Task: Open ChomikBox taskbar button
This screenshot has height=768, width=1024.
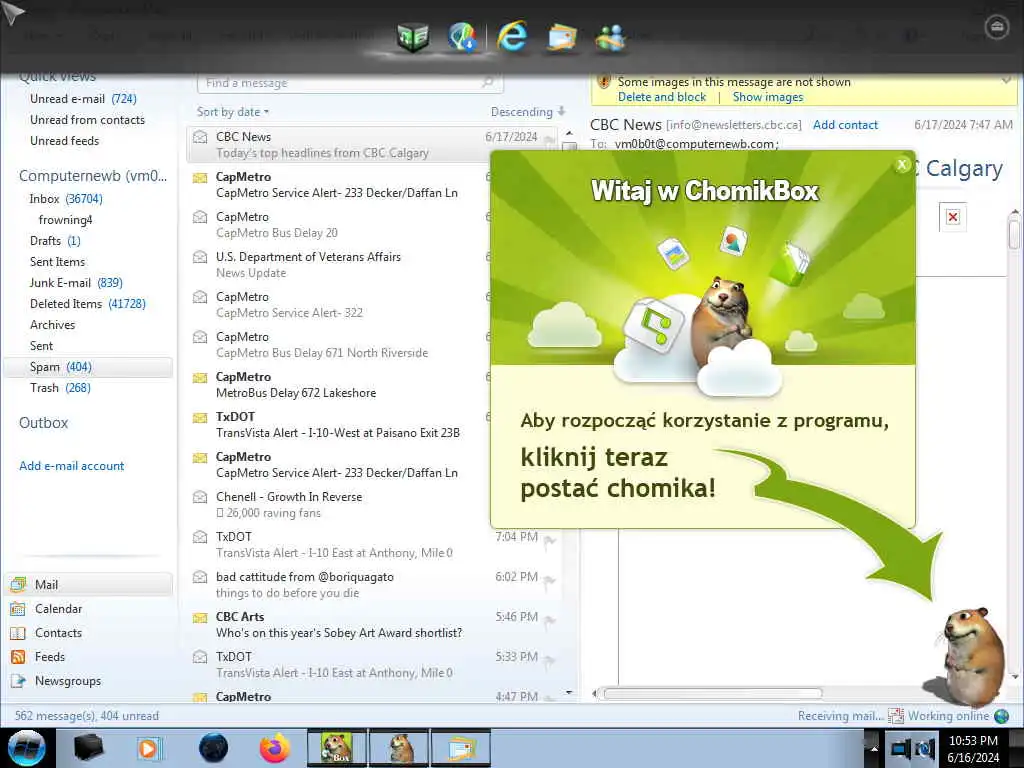Action: [x=337, y=748]
